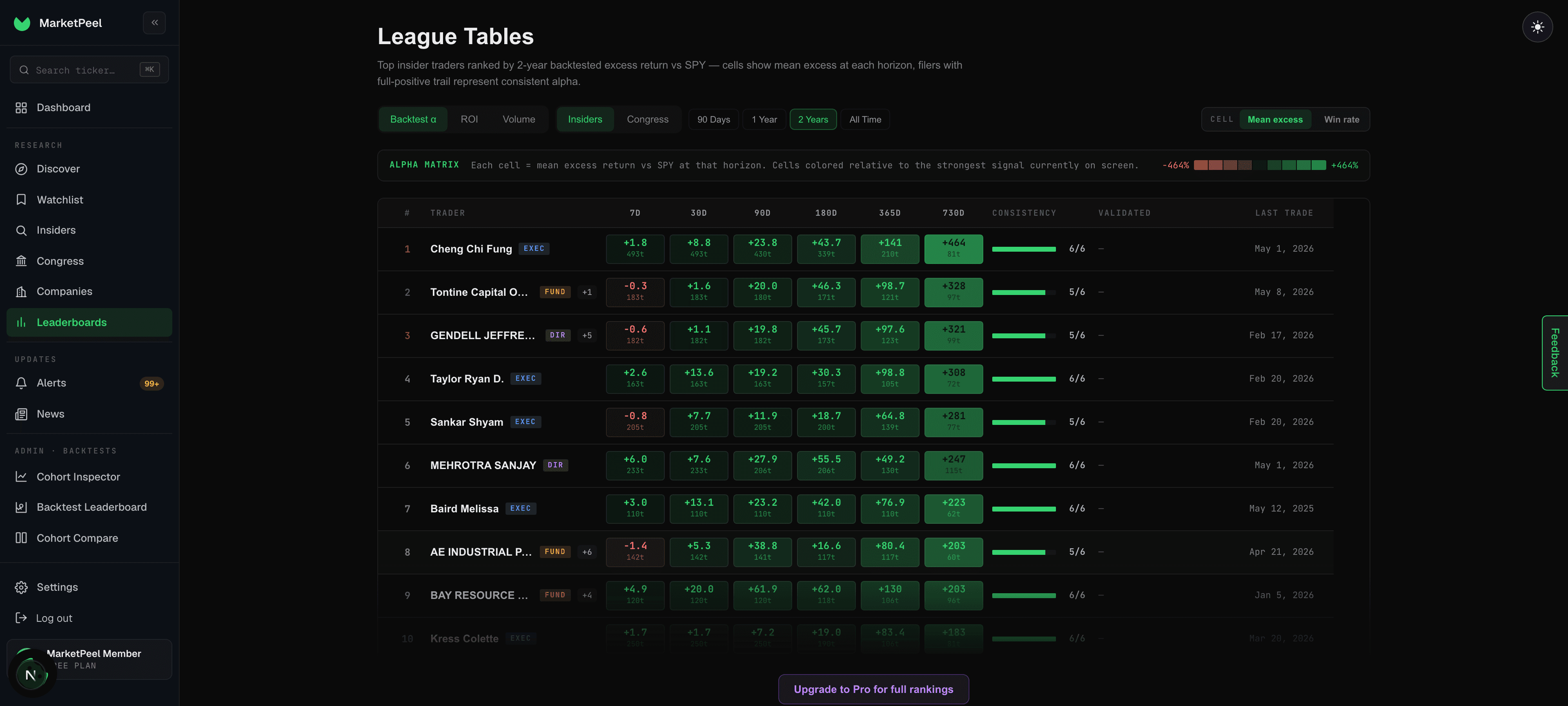Click the Insiders magnifier icon
Viewport: 1568px width, 706px height.
[21, 230]
